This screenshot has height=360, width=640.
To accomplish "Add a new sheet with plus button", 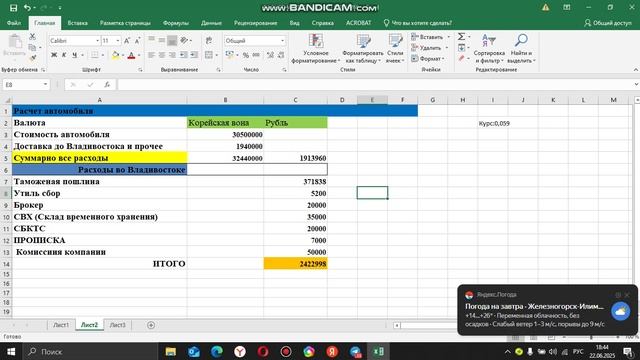I will [x=151, y=325].
